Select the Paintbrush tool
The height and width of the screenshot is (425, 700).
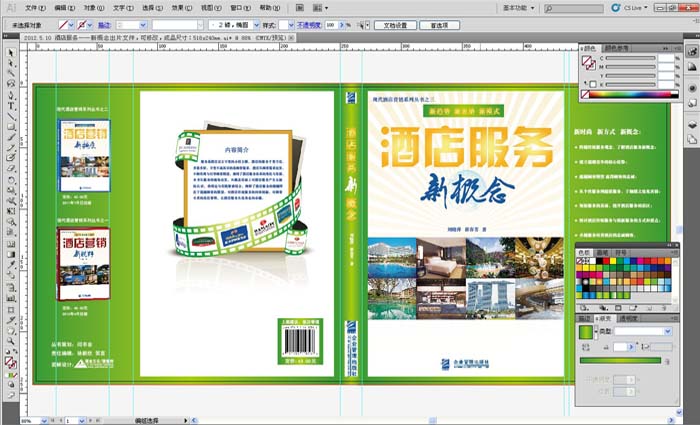point(11,138)
